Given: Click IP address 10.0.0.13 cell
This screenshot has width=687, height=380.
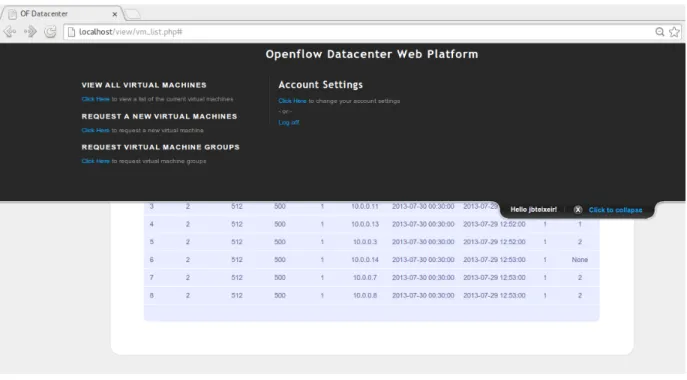Looking at the screenshot, I should [365, 224].
